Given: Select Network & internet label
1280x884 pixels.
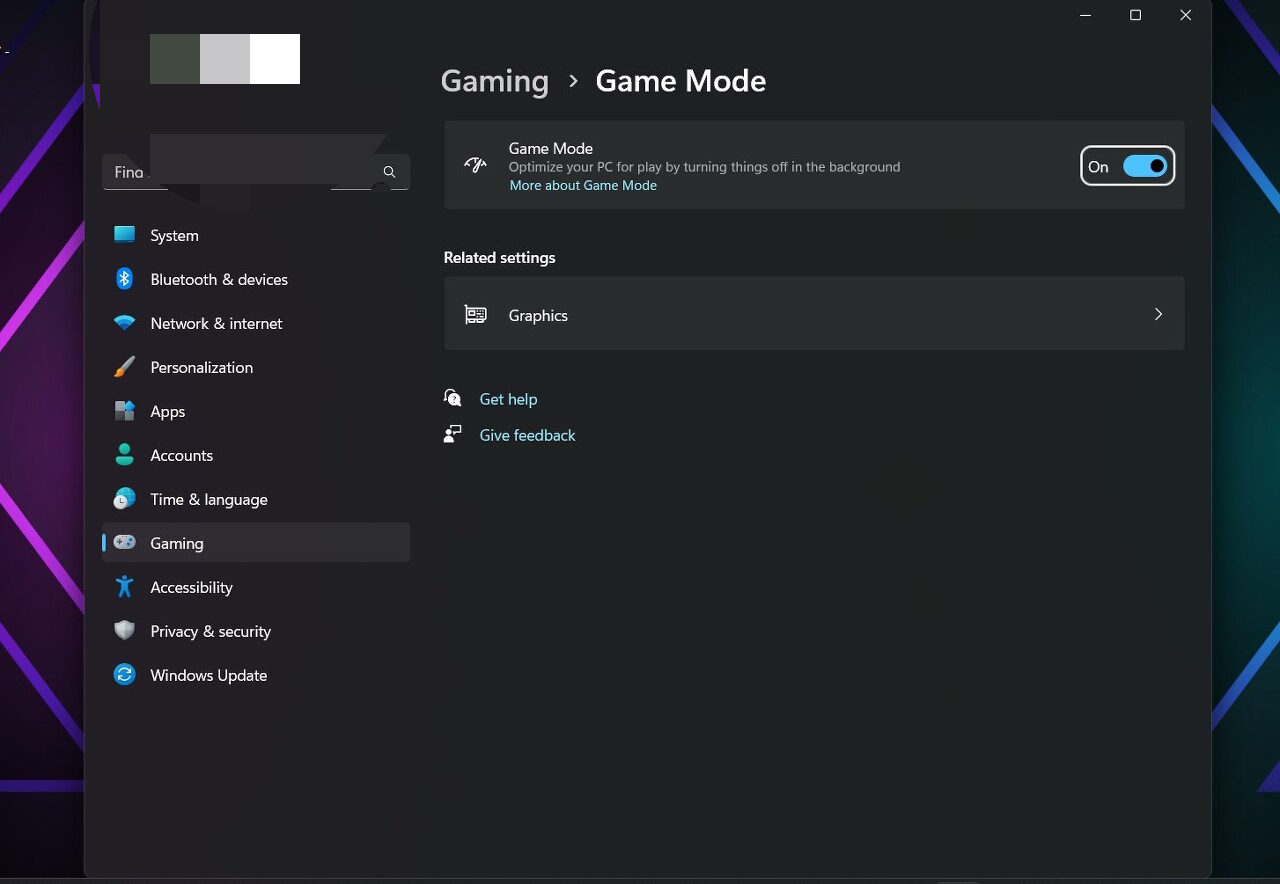Looking at the screenshot, I should tap(216, 324).
